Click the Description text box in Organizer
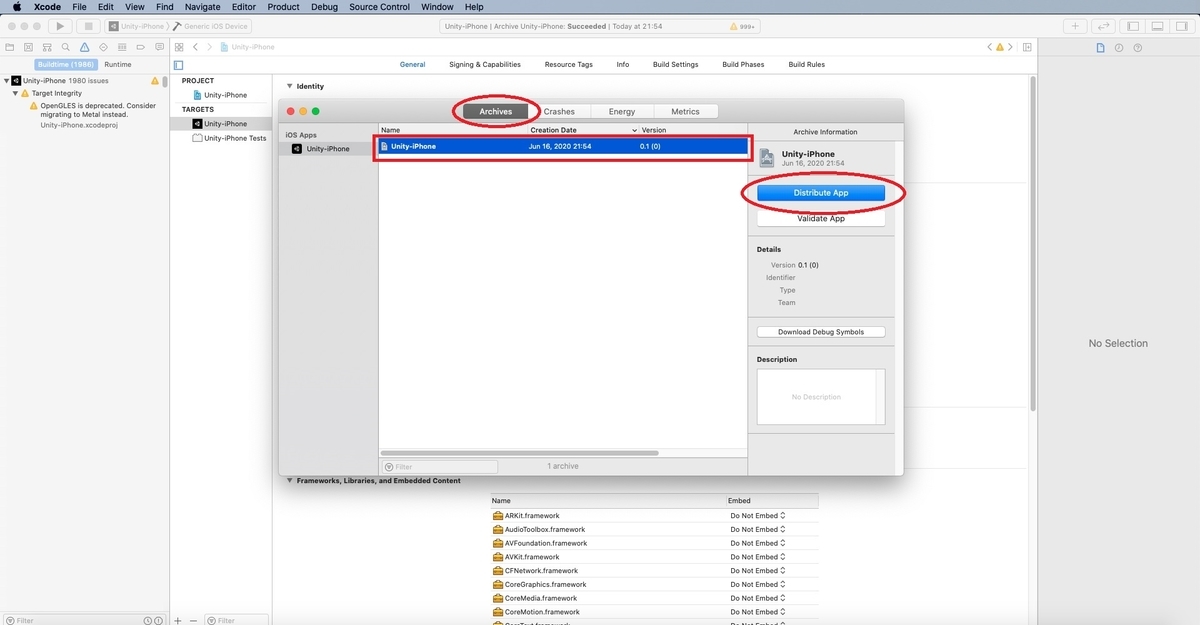 point(821,397)
